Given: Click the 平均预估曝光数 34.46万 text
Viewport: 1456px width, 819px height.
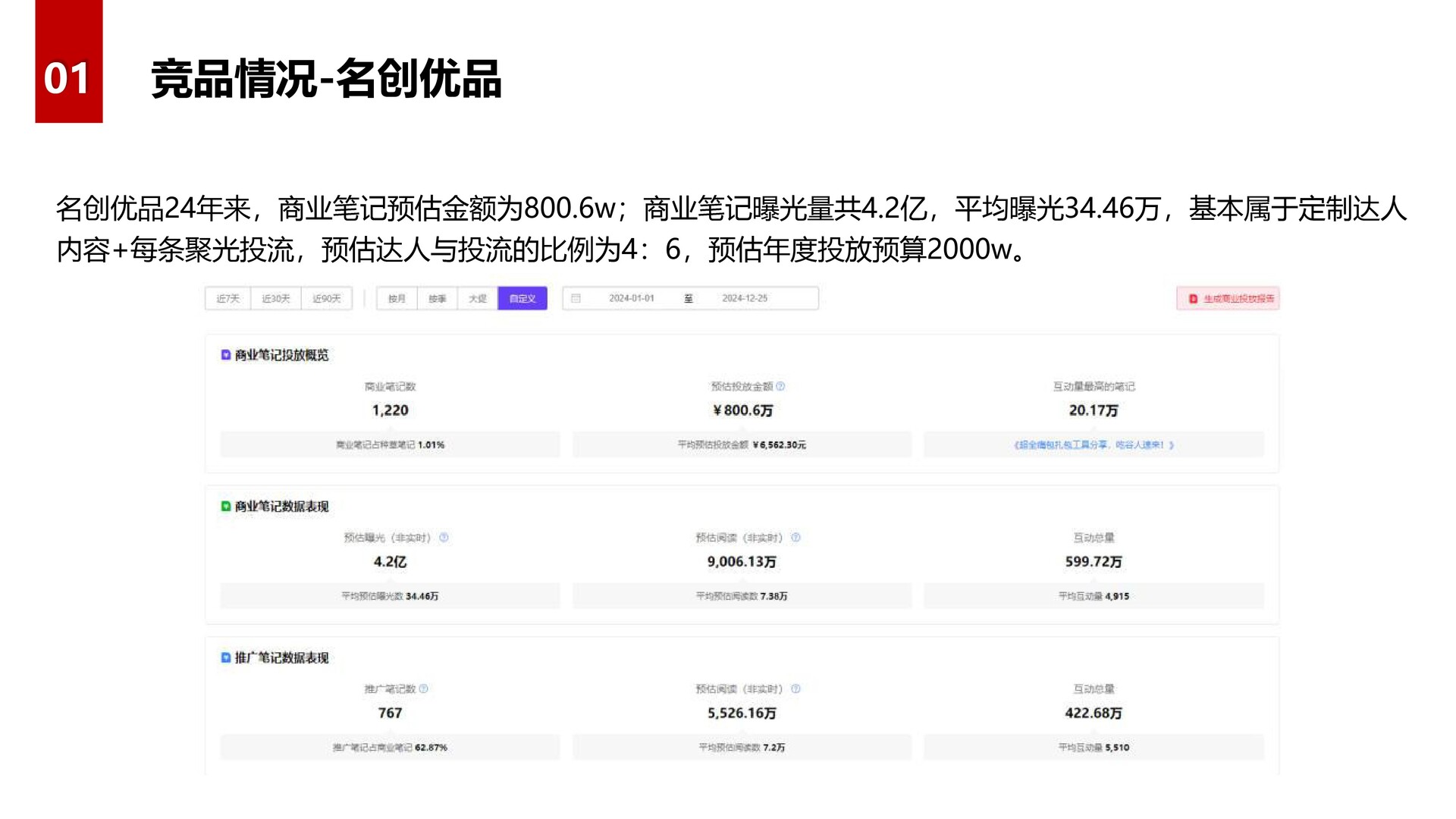Looking at the screenshot, I should point(390,597).
